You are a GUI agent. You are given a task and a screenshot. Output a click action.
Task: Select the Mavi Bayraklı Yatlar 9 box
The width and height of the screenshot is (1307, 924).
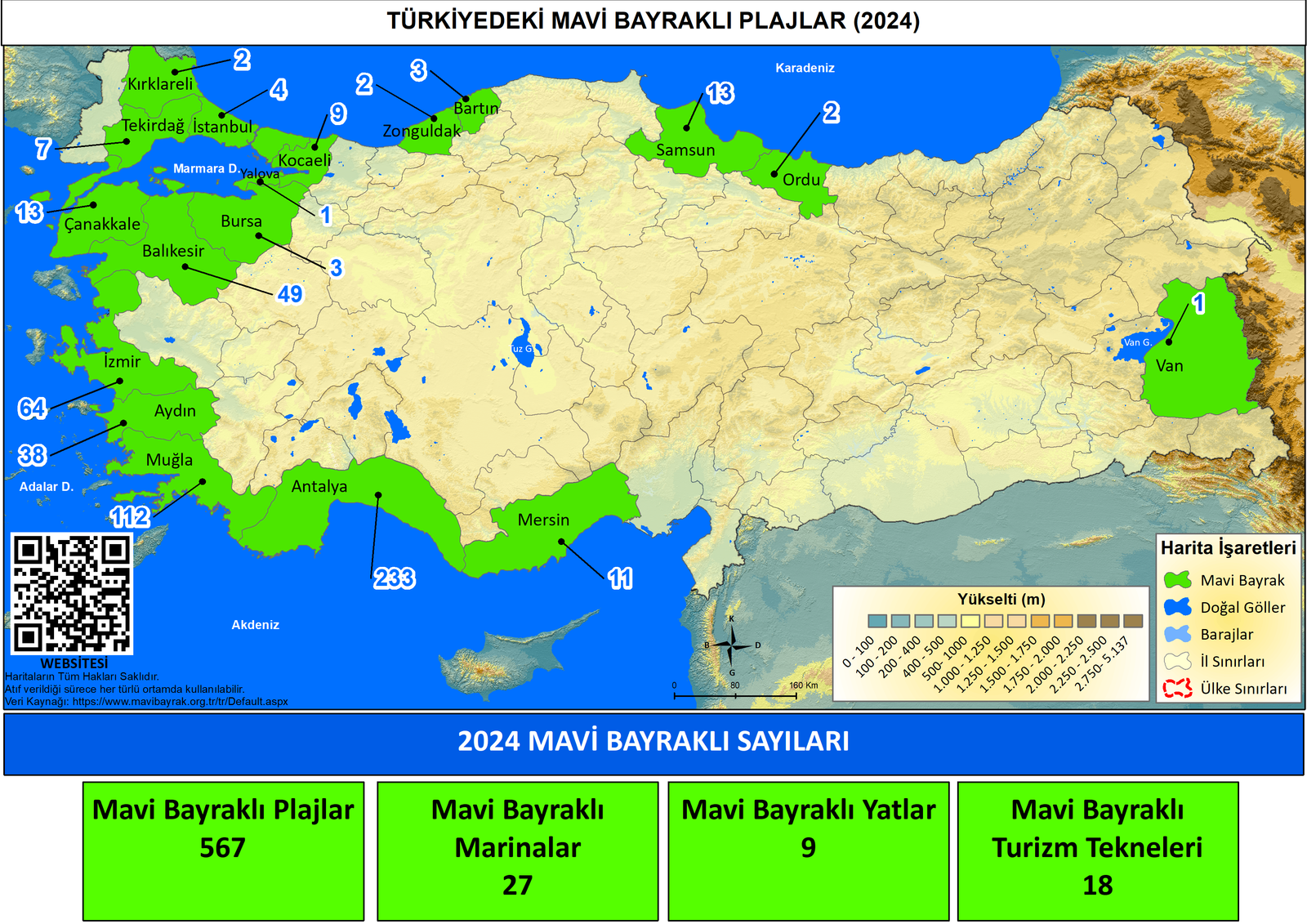tap(808, 851)
